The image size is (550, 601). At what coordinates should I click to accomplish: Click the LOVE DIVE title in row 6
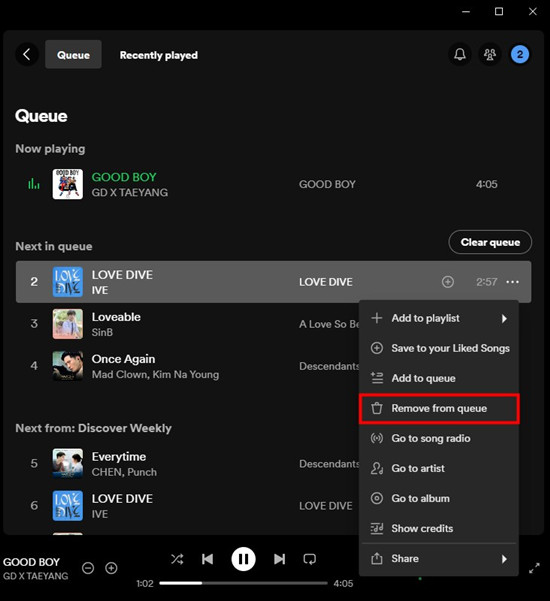point(122,499)
